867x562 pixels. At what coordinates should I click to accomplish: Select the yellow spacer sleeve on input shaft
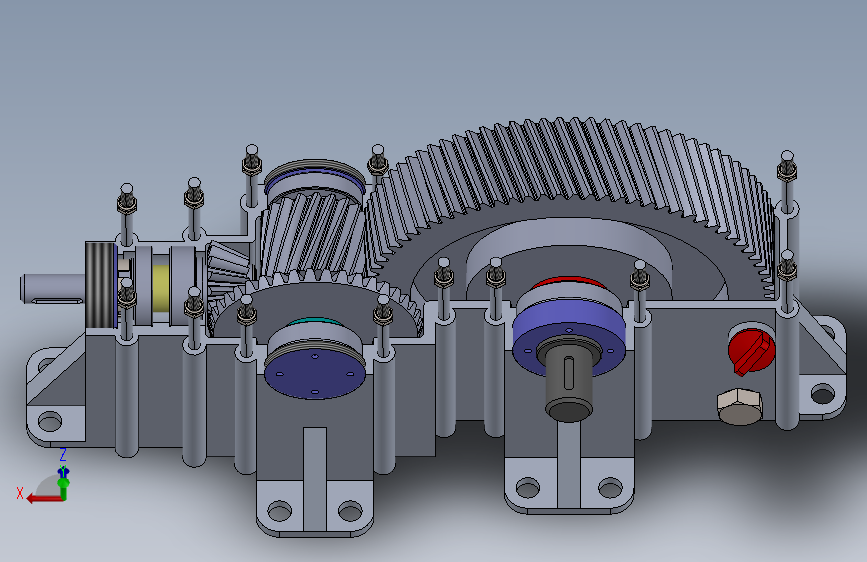pyautogui.click(x=161, y=286)
